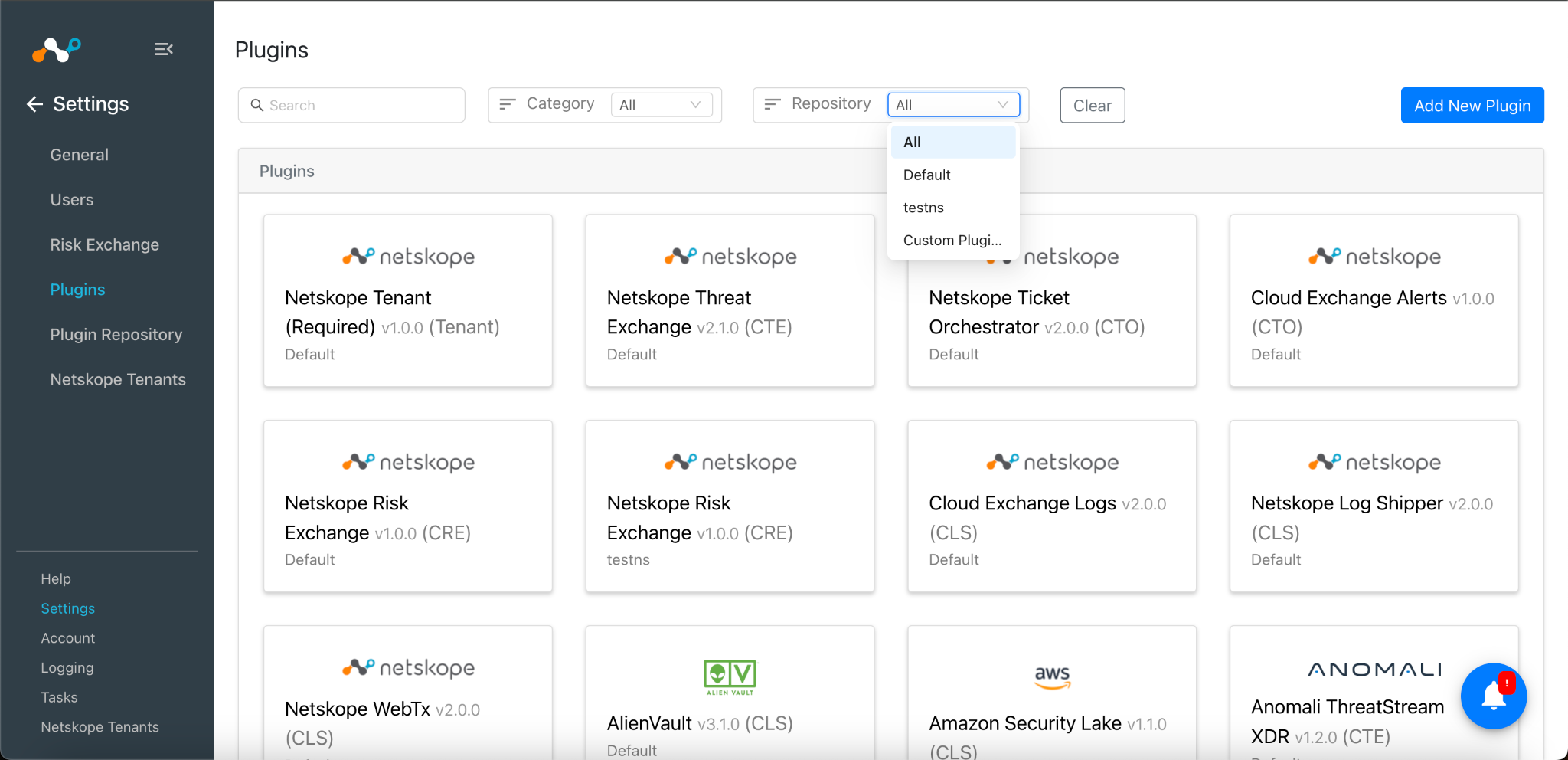
Task: Click Netskope logo on Cloud Exchange Logs card
Action: [1052, 462]
